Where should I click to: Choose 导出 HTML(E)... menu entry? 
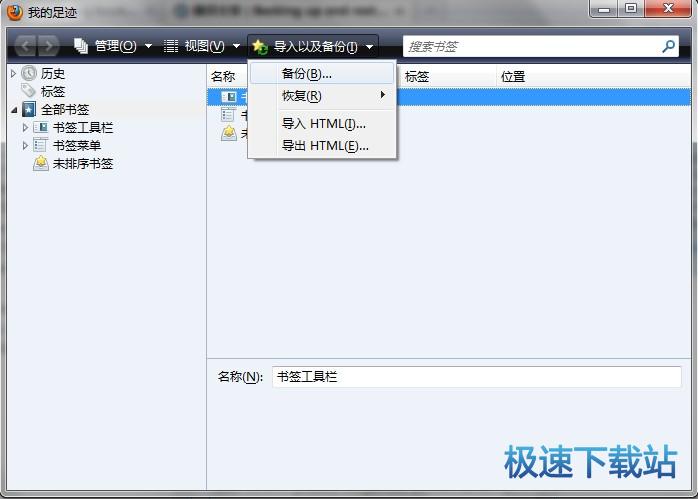tap(322, 145)
